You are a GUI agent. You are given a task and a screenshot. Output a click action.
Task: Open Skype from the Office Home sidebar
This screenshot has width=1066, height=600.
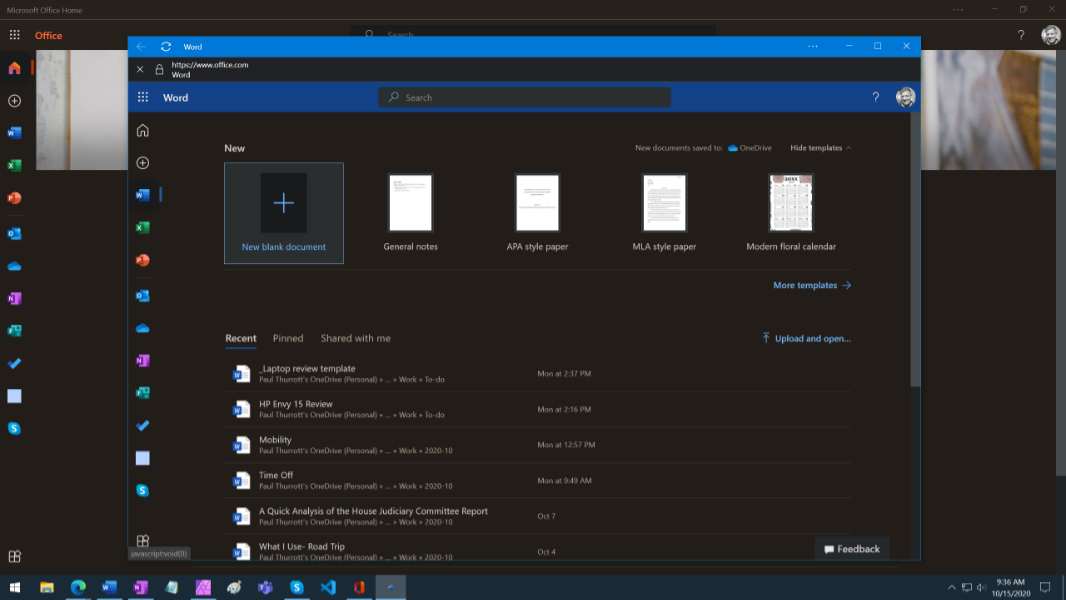[14, 428]
